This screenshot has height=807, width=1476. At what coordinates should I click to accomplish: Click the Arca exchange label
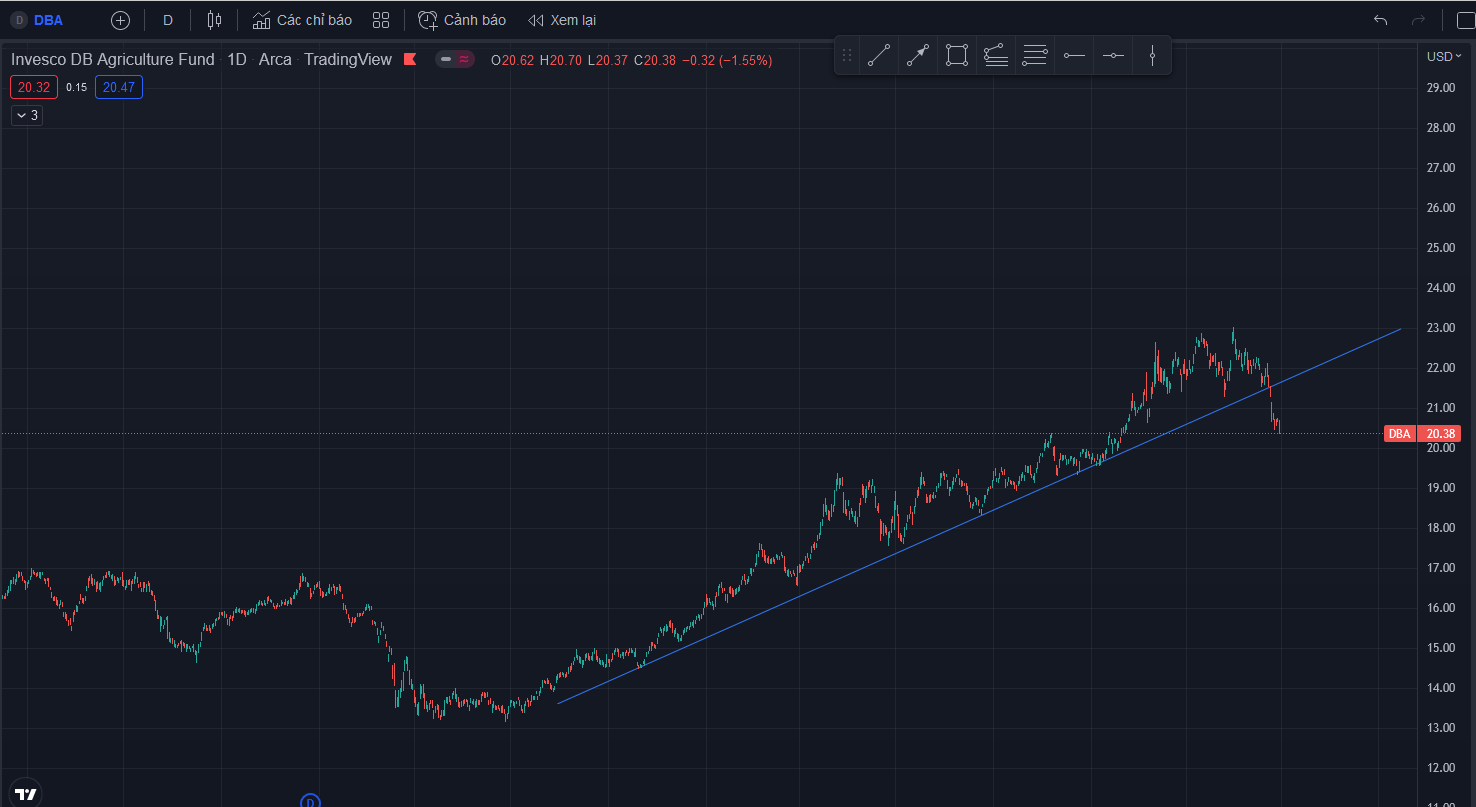pyautogui.click(x=275, y=60)
